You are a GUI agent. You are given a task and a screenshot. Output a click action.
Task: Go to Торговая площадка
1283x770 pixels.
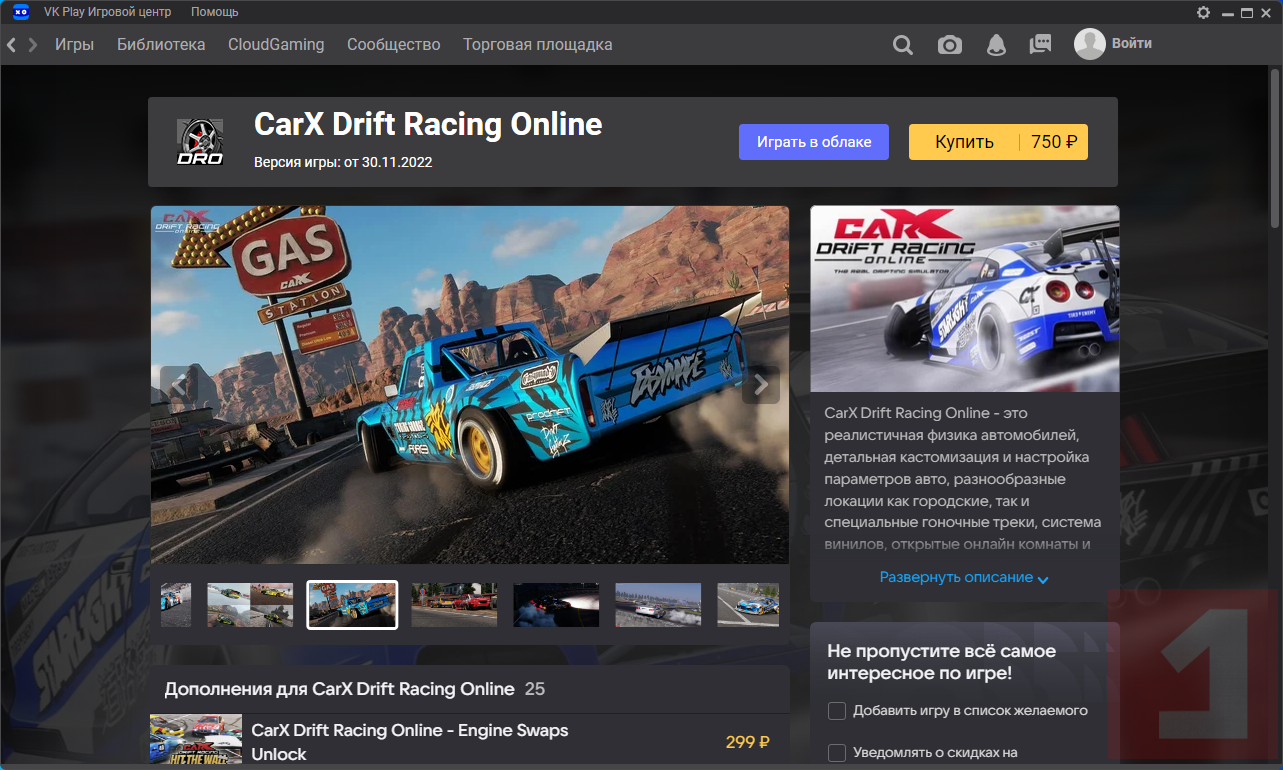[x=538, y=45]
